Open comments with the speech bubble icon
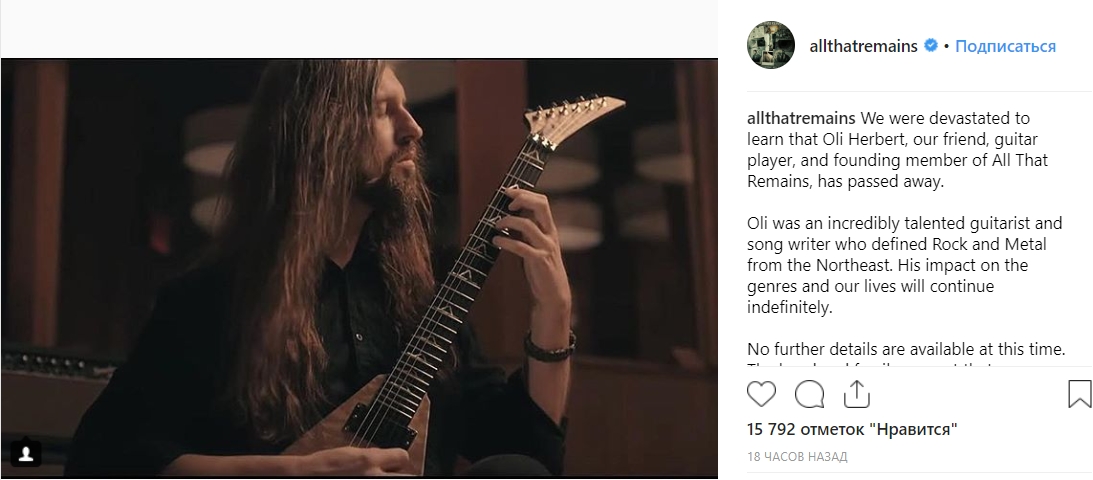Screen dimensions: 1093x480 coord(809,395)
